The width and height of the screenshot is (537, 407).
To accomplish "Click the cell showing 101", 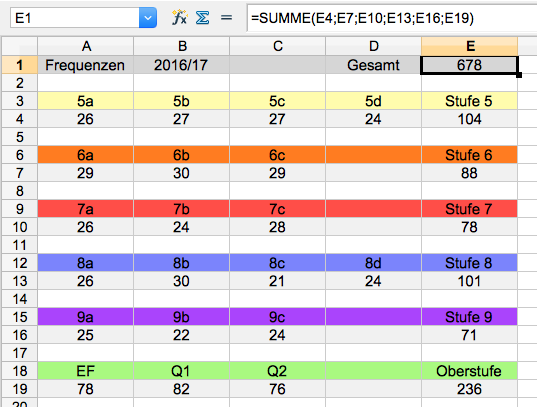I will pos(469,281).
